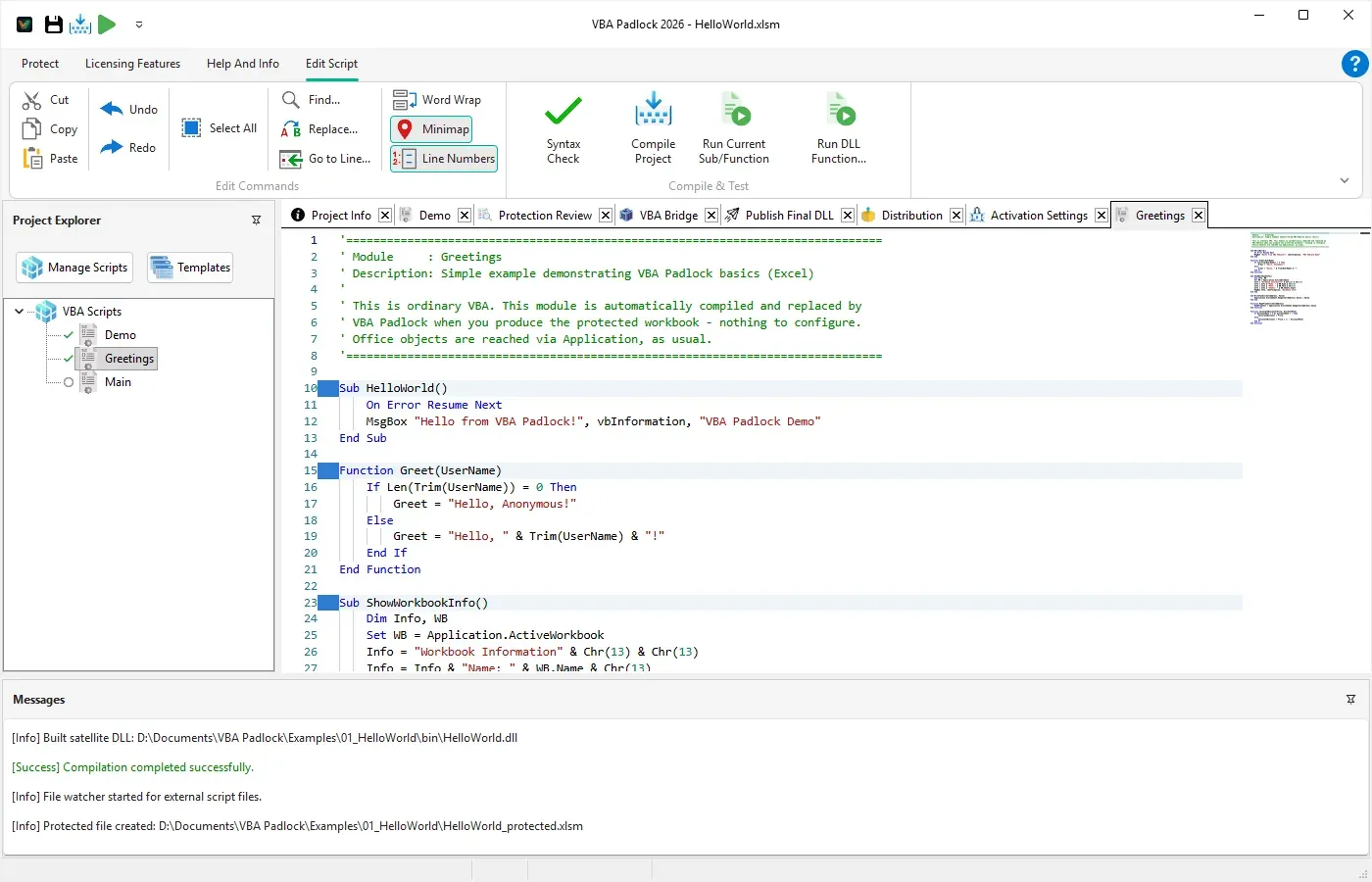Click the compile download icon in title bar
Screen dimensions: 1372x882
coord(80,24)
